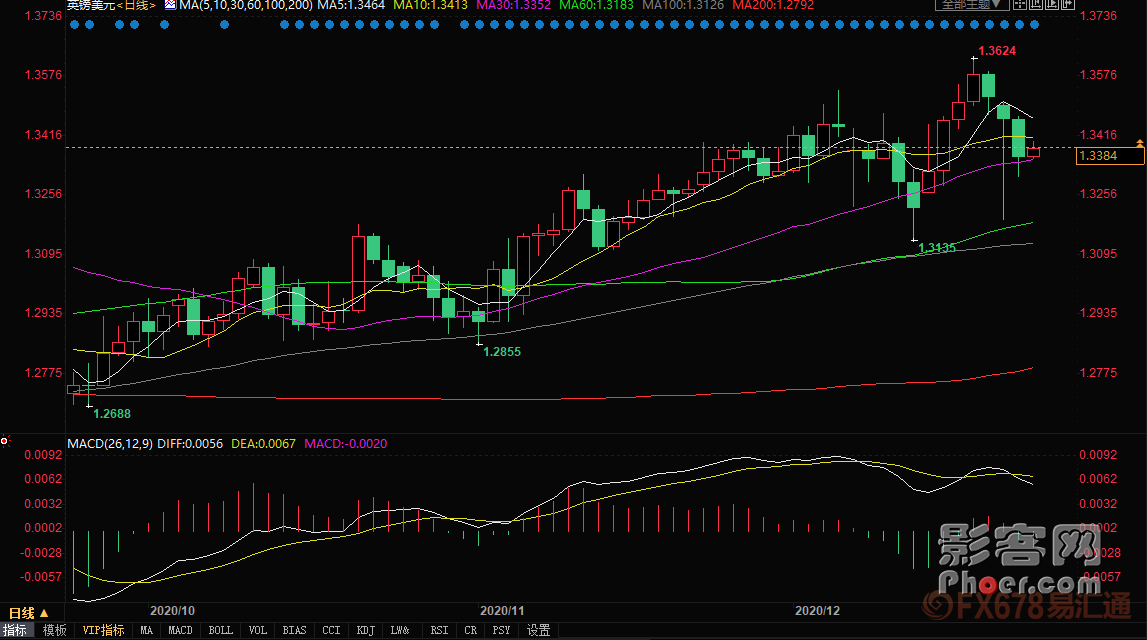Open the 设置 settings button

pyautogui.click(x=538, y=630)
